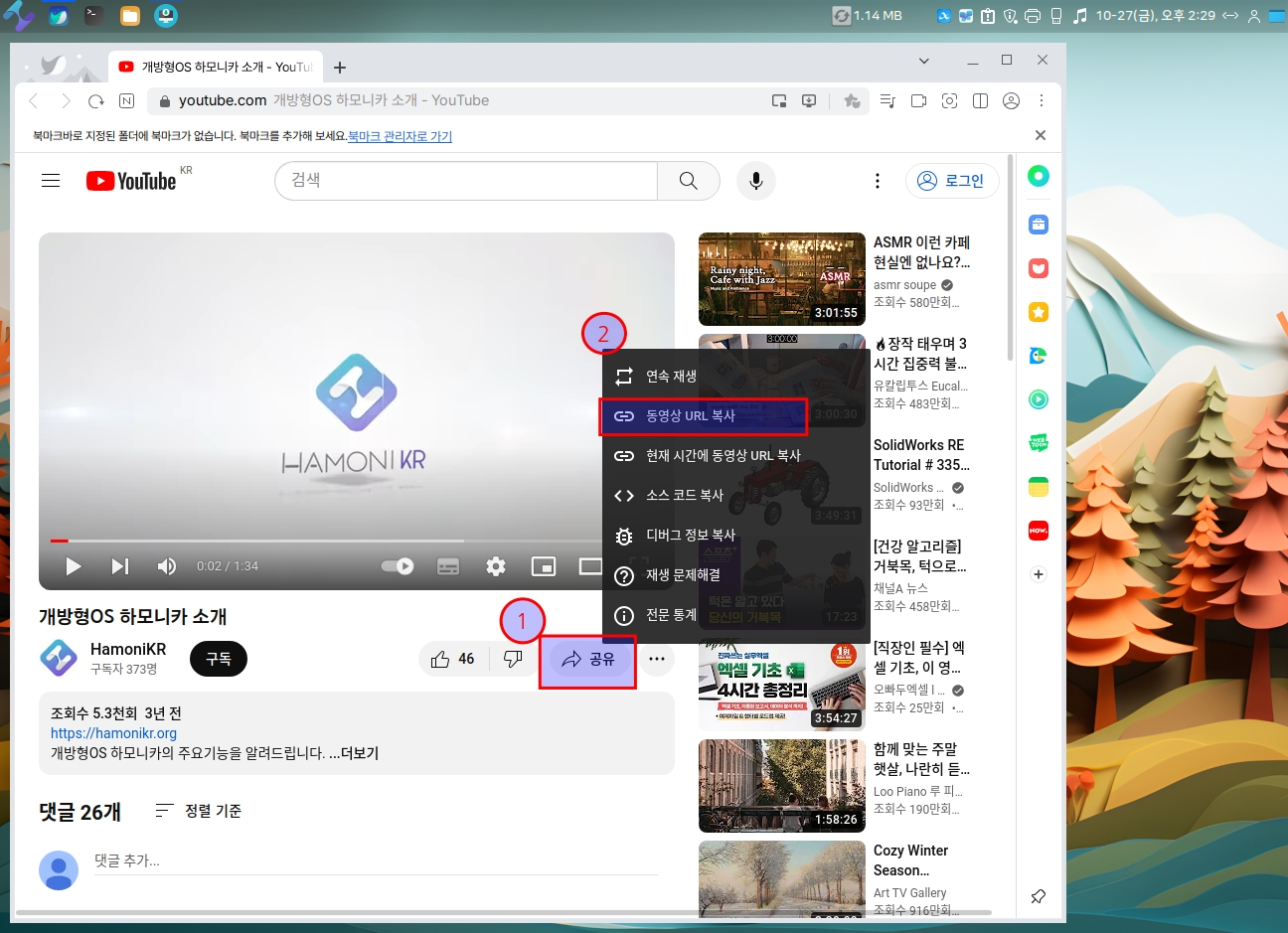Expand description with 더보기
Image resolution: width=1288 pixels, height=933 pixels.
click(x=359, y=753)
